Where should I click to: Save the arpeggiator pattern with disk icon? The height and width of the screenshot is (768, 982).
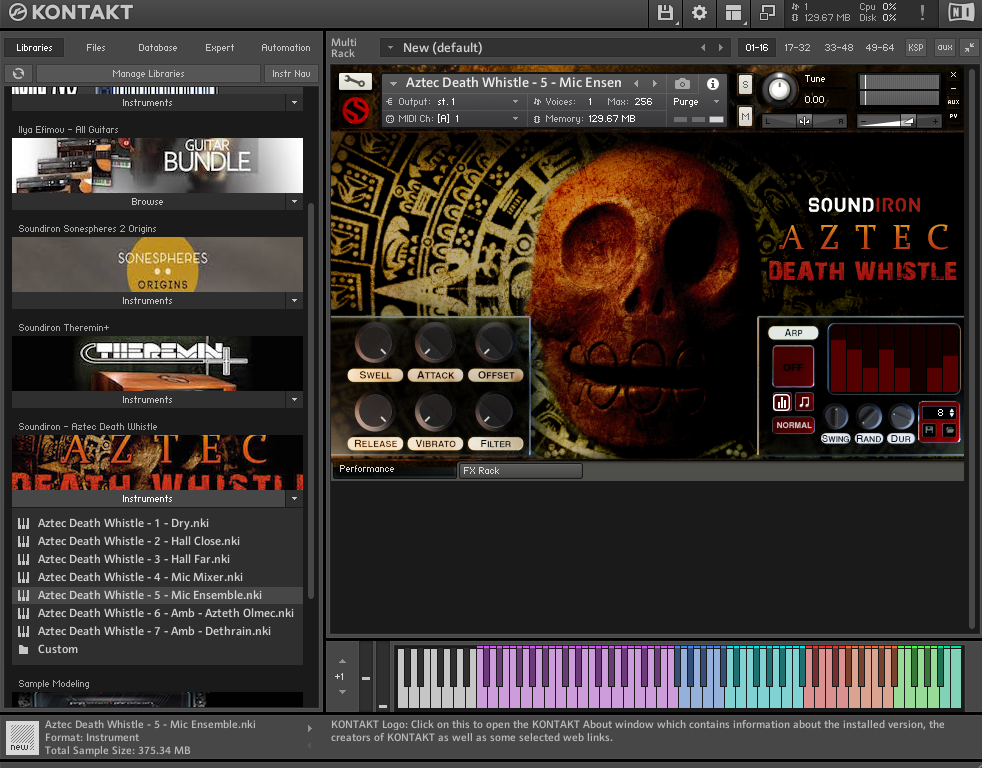[929, 430]
